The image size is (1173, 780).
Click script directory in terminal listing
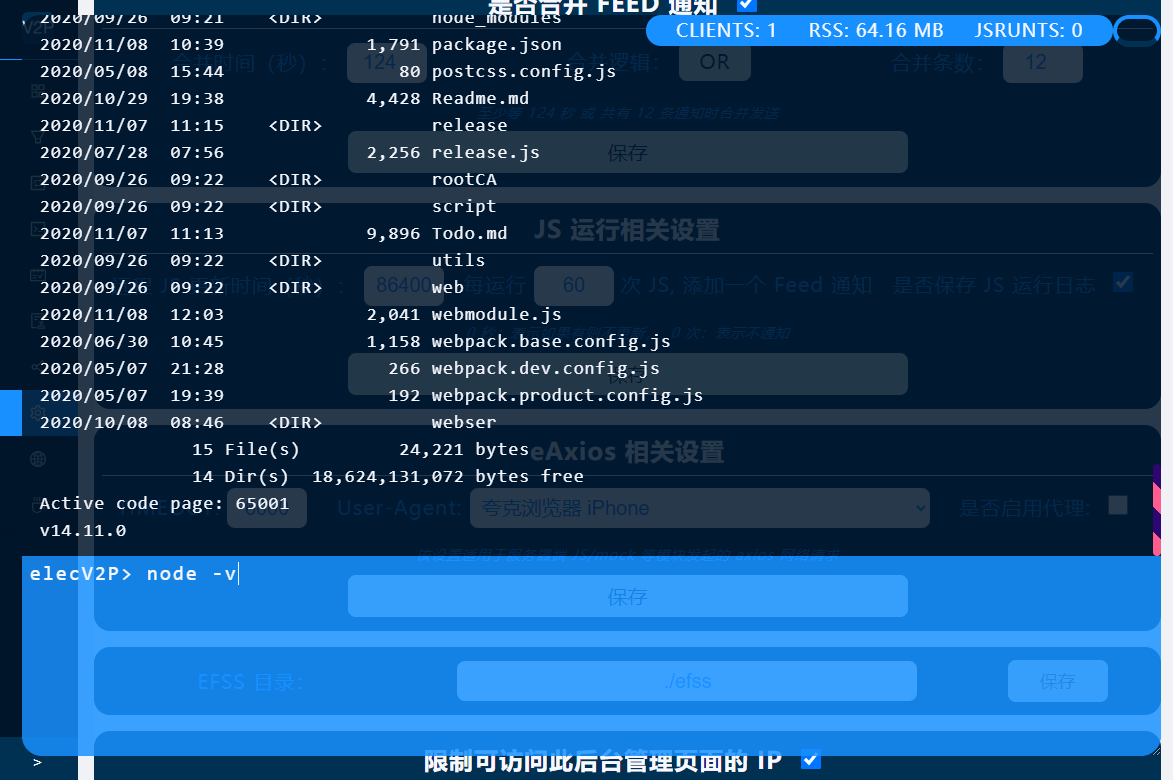[x=464, y=206]
